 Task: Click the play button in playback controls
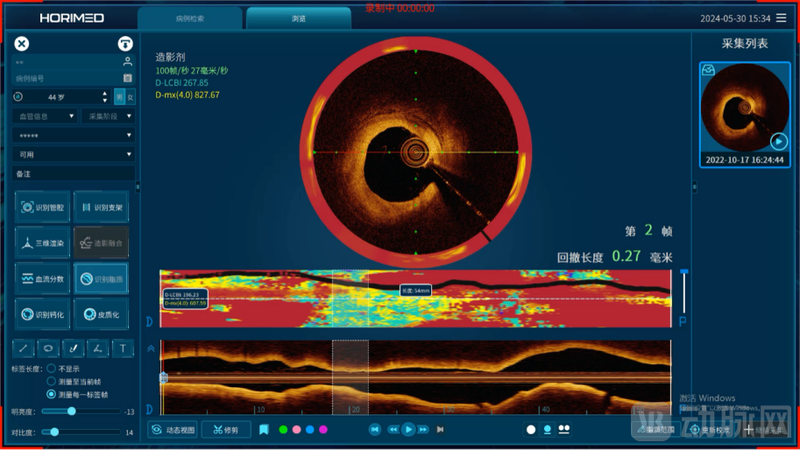coord(408,430)
